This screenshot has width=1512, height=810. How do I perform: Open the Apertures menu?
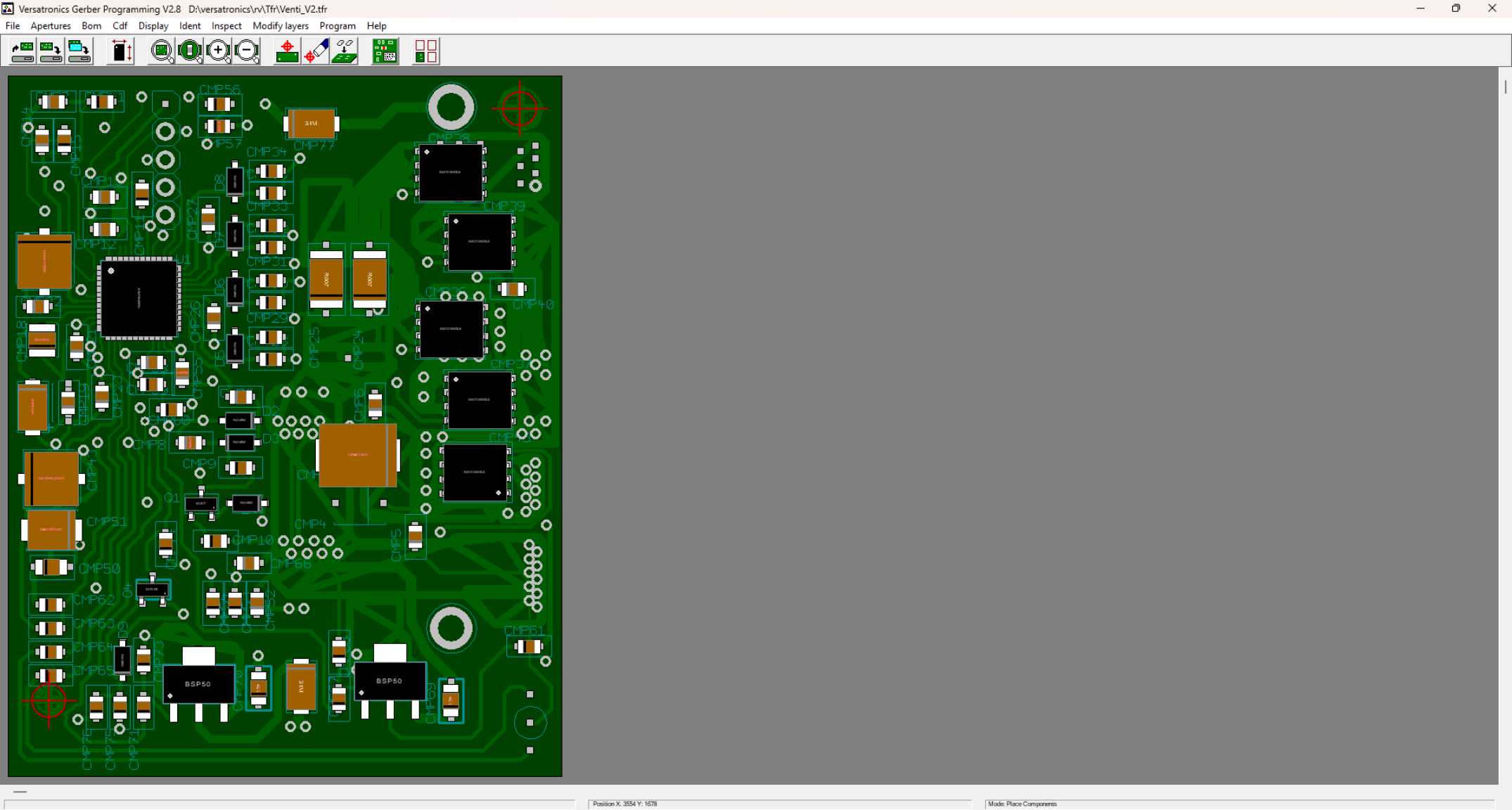click(x=51, y=26)
